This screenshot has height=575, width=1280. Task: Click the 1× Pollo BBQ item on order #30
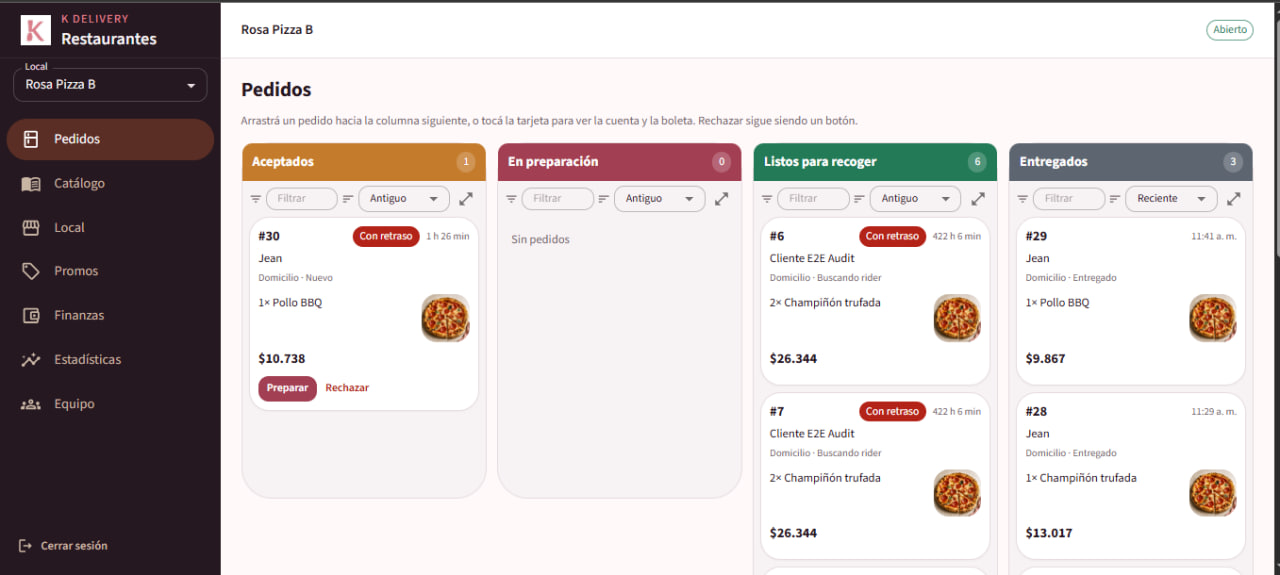[290, 303]
